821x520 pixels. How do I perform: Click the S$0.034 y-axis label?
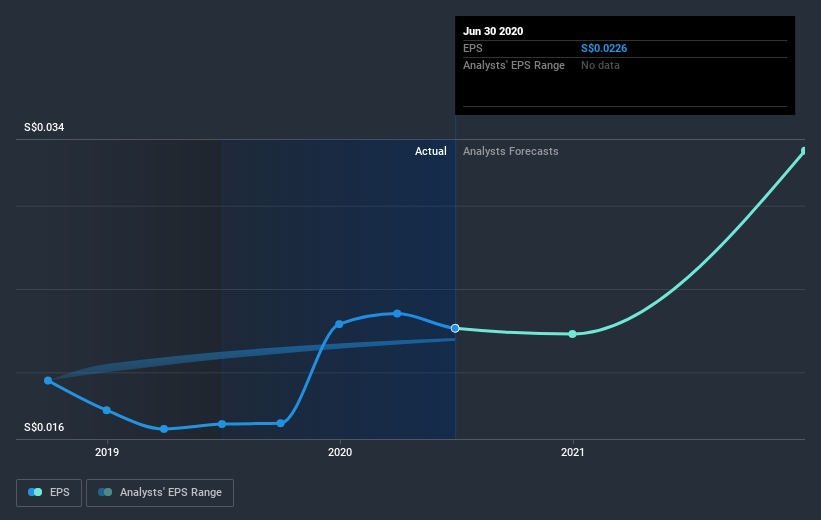coord(44,127)
